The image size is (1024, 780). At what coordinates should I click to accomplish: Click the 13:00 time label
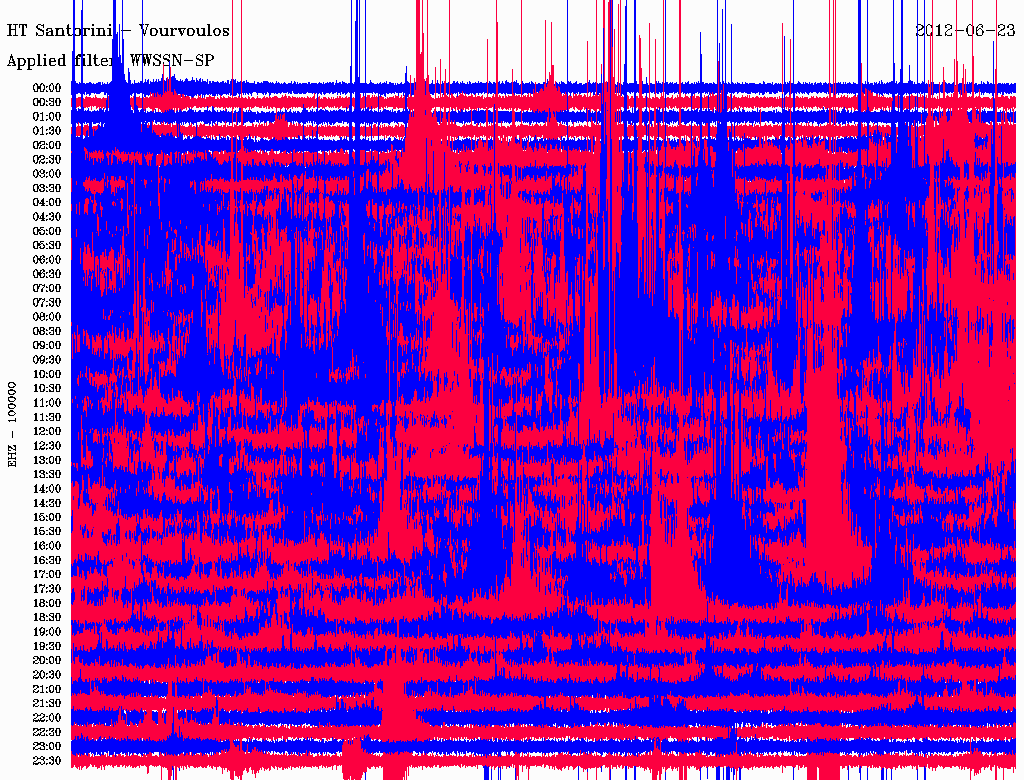[x=47, y=460]
